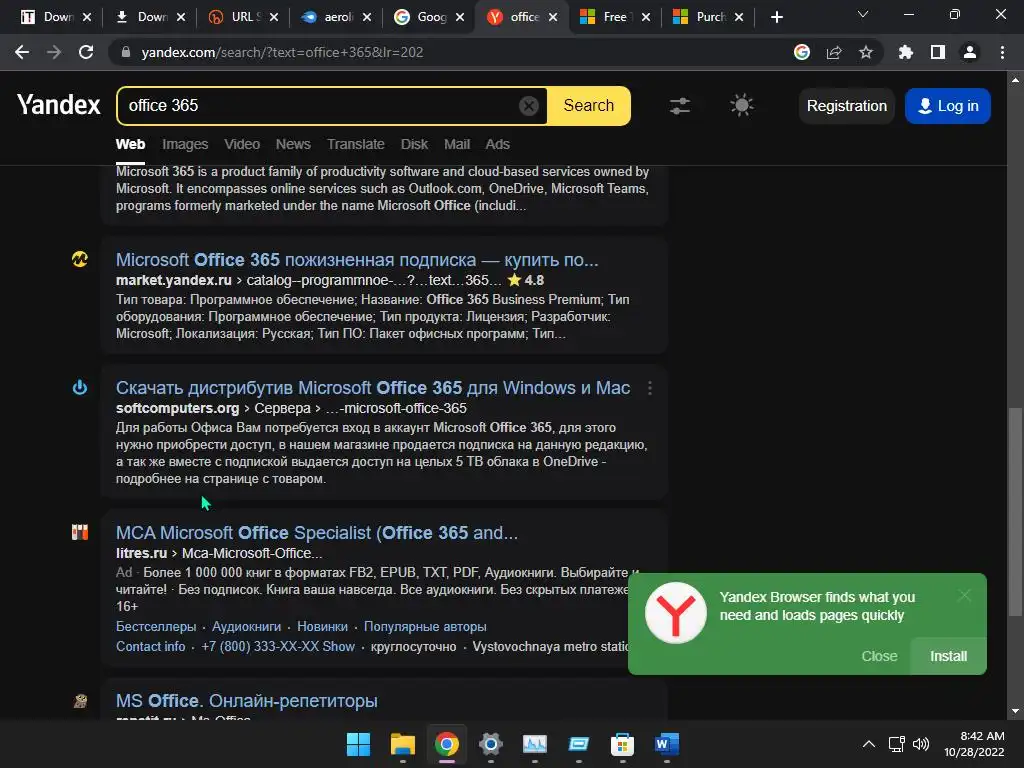Click scrollbar down arrow
Screen dimensions: 1024x768
1014,711
